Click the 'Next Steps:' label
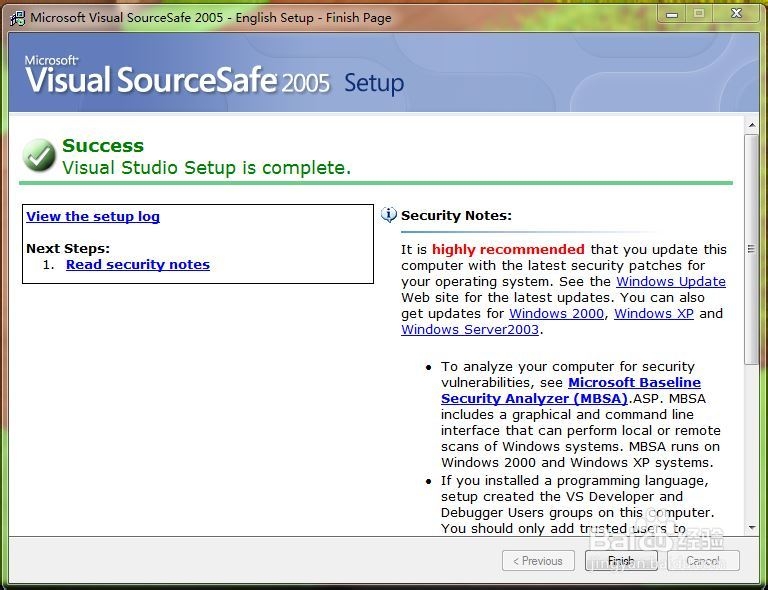The height and width of the screenshot is (590, 768). 68,248
